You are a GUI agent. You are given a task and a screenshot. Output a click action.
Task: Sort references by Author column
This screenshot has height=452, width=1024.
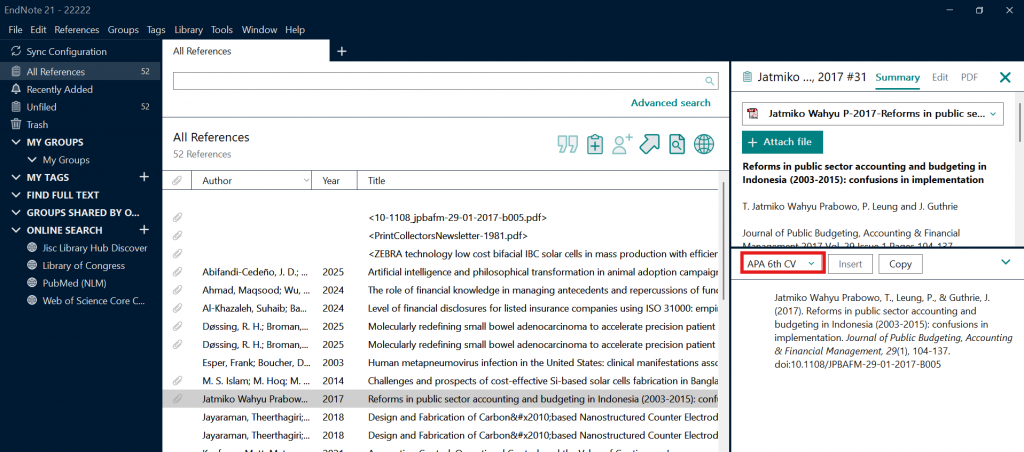pyautogui.click(x=251, y=181)
